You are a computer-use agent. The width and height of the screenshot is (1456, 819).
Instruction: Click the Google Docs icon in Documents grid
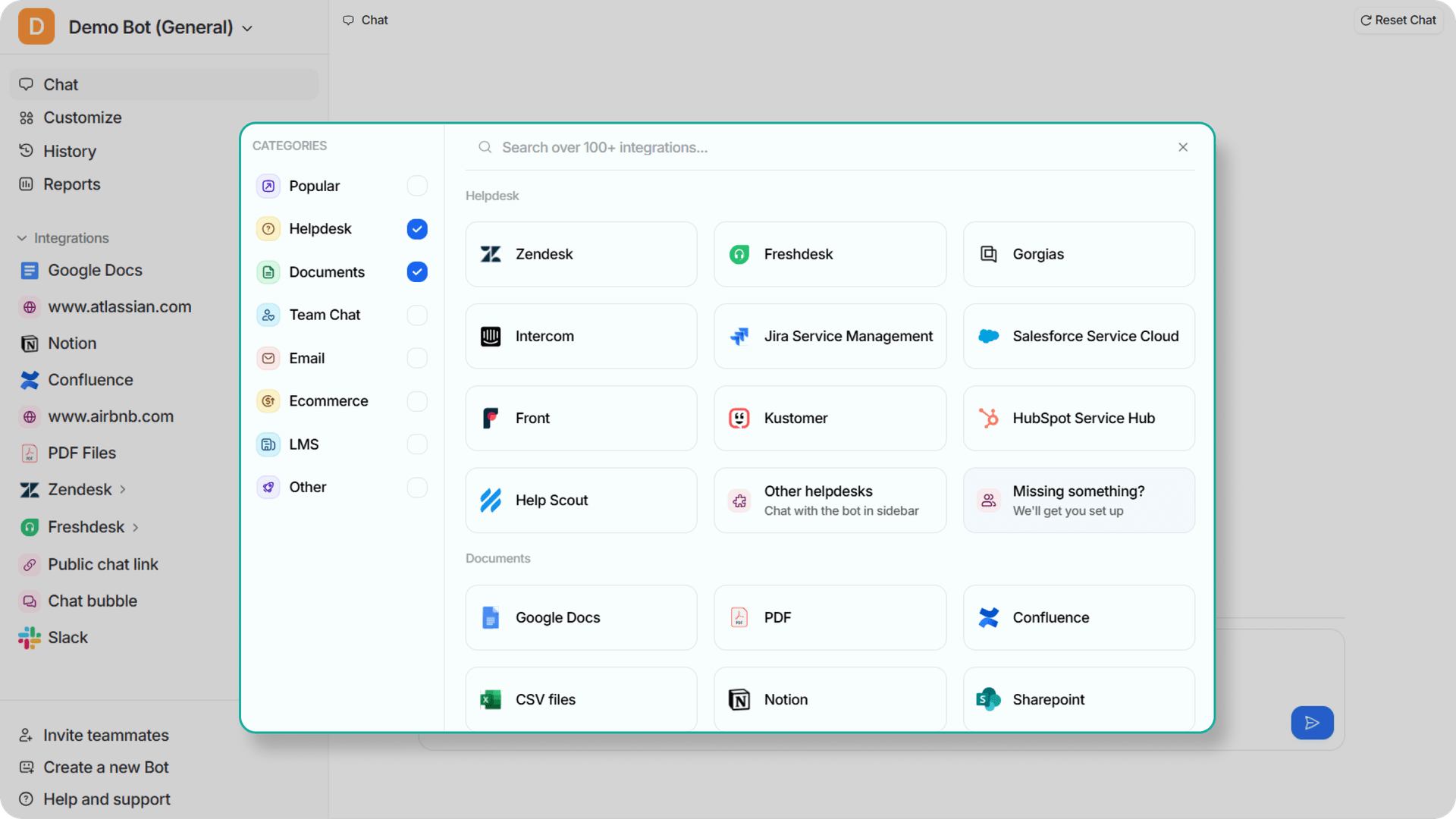(491, 617)
